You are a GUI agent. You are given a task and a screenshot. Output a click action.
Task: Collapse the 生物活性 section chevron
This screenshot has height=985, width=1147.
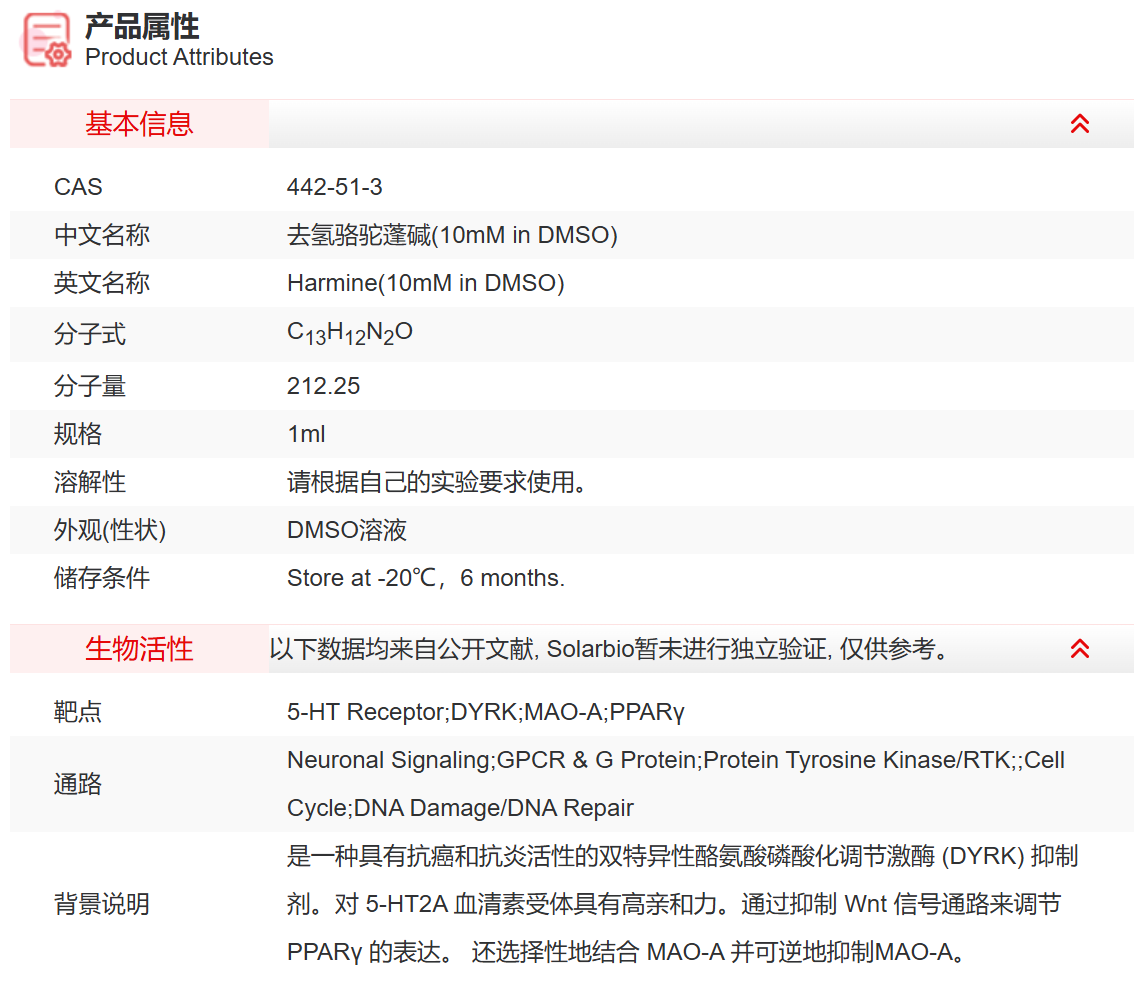tap(1079, 649)
